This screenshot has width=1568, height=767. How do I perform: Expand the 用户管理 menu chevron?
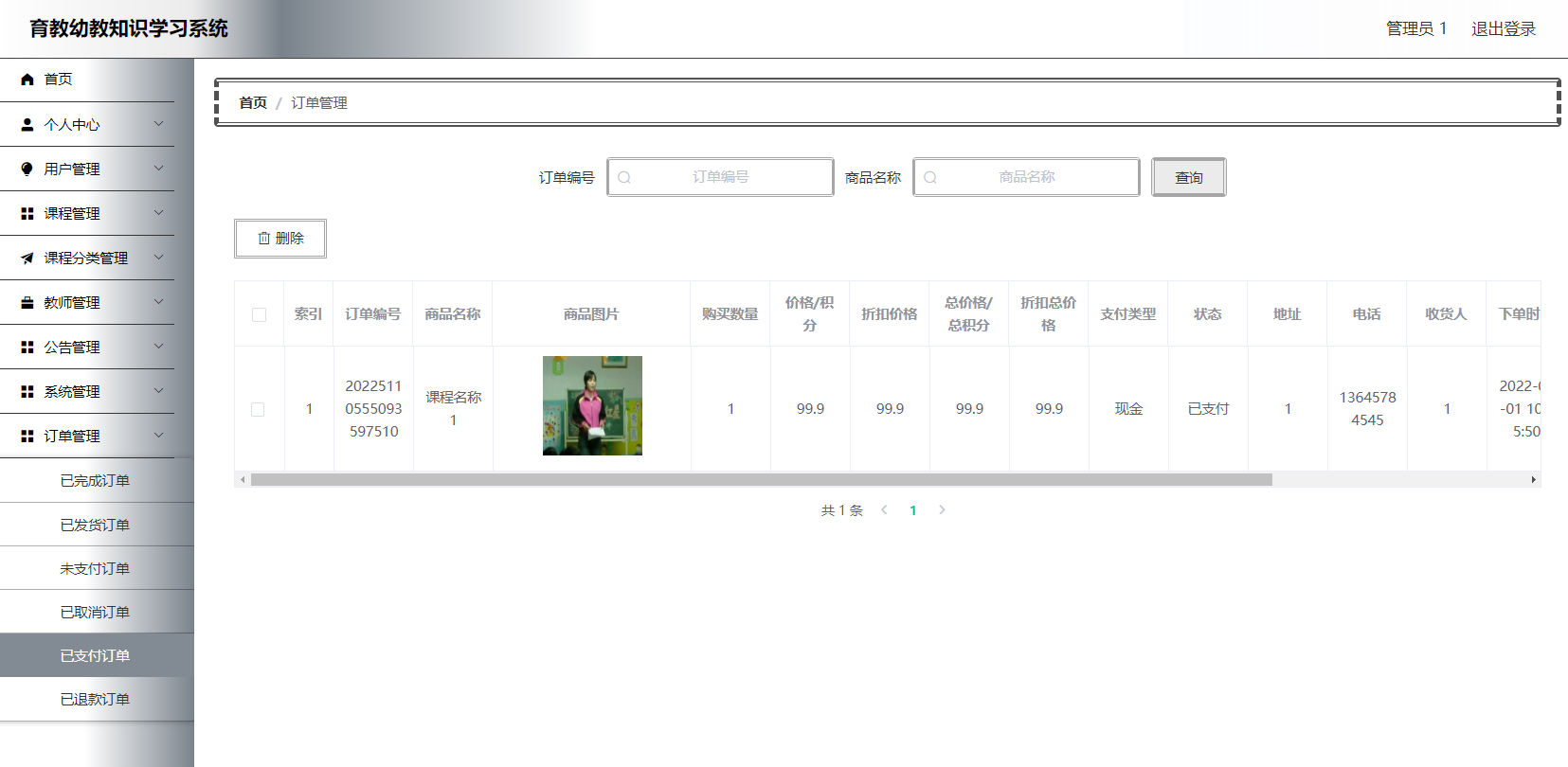[159, 169]
